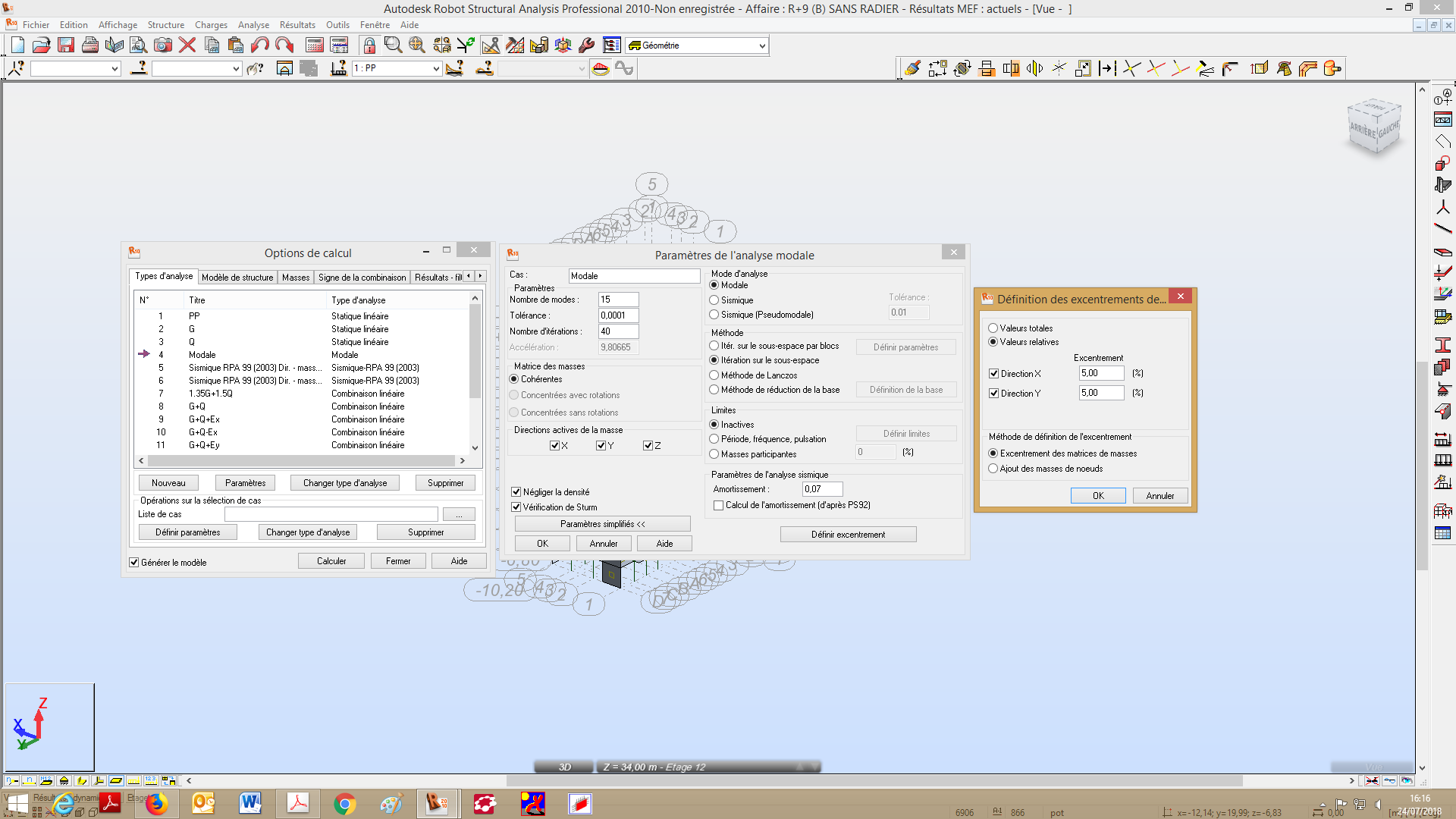This screenshot has height=819, width=1456.
Task: Collapse with Paramètres simplifiés << button
Action: coord(603,524)
